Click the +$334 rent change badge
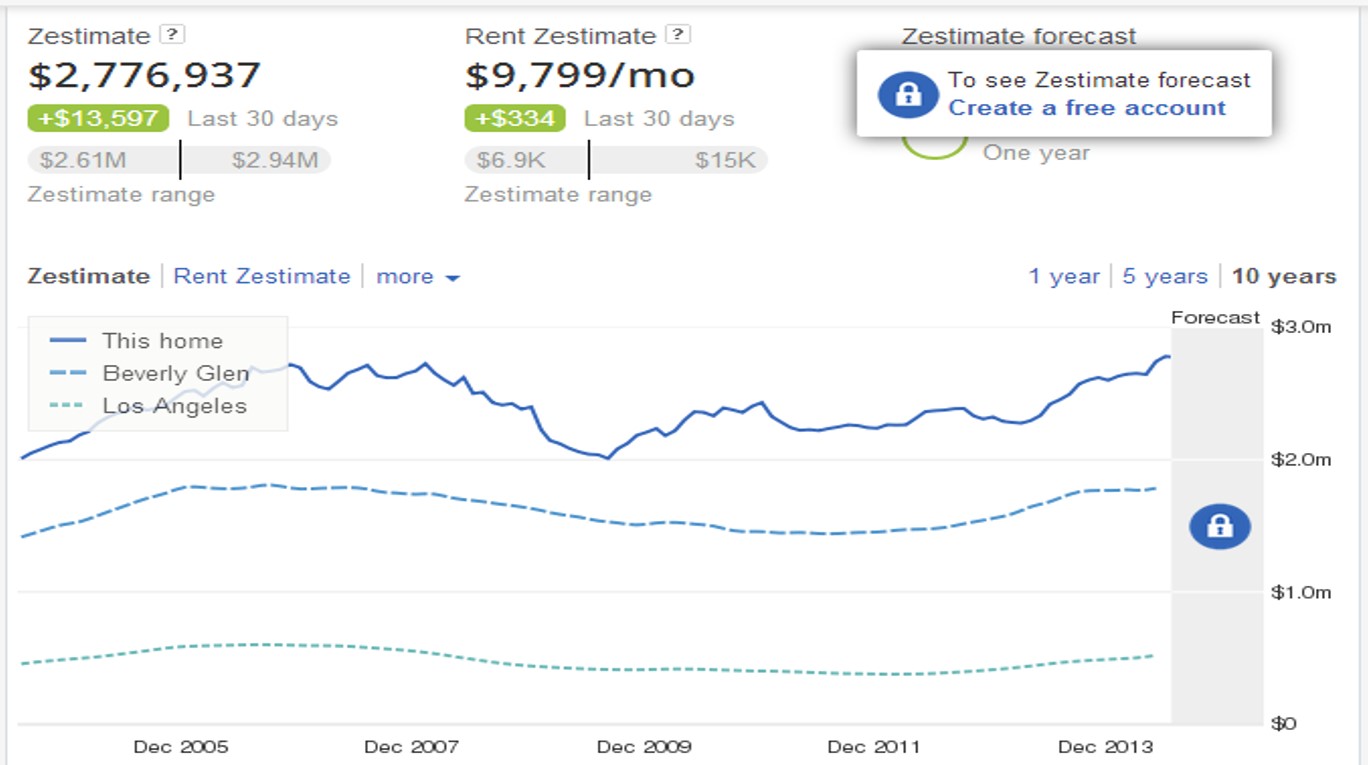This screenshot has height=765, width=1368. coord(515,118)
